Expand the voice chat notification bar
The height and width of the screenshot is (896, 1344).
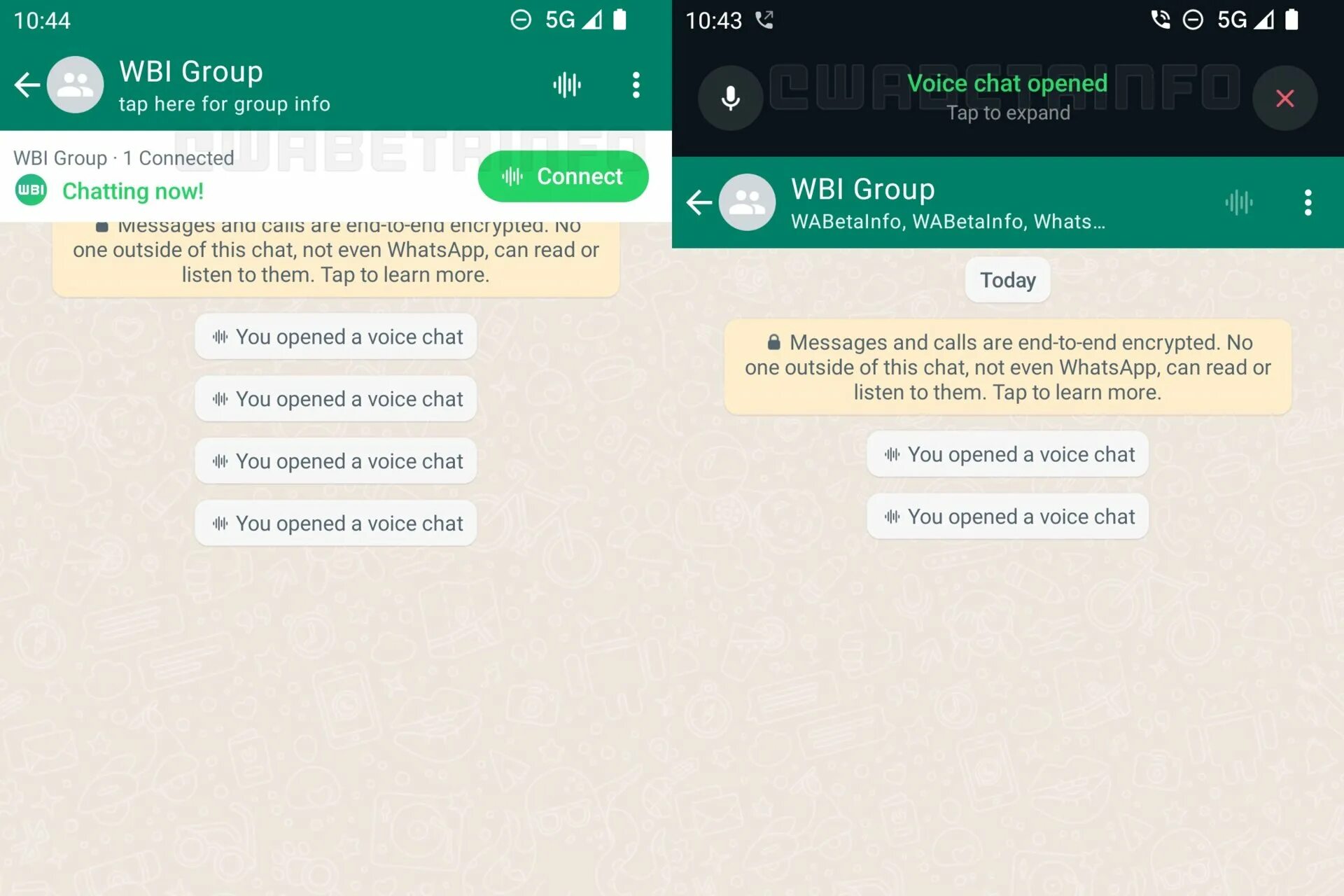pos(1007,97)
